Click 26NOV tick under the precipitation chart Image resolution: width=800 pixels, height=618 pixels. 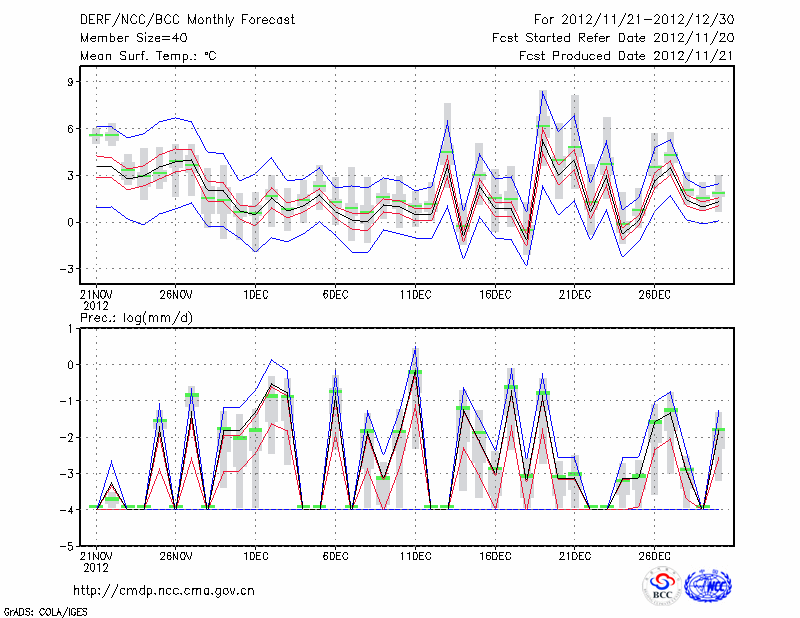pyautogui.click(x=175, y=556)
